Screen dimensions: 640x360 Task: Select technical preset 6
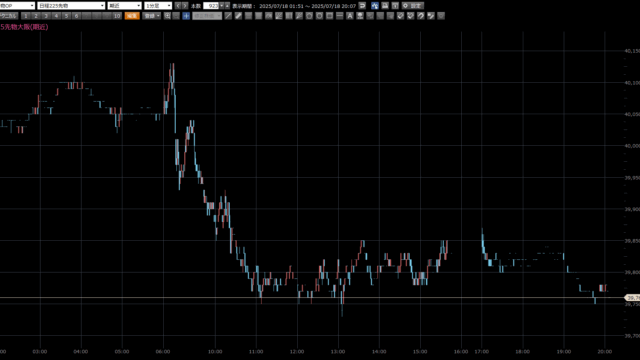tap(76, 16)
